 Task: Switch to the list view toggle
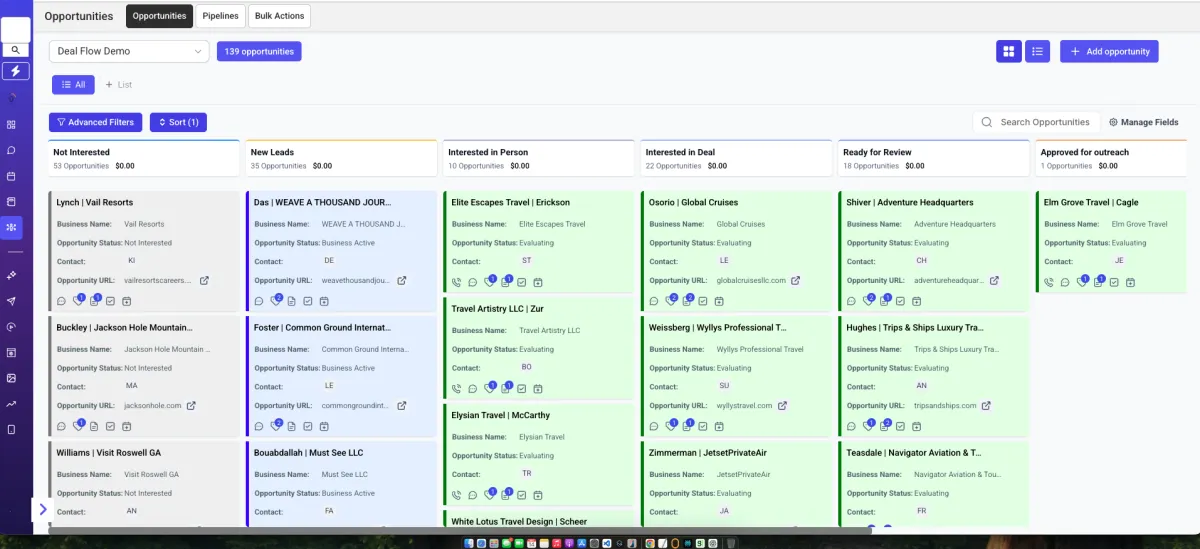coord(1037,51)
